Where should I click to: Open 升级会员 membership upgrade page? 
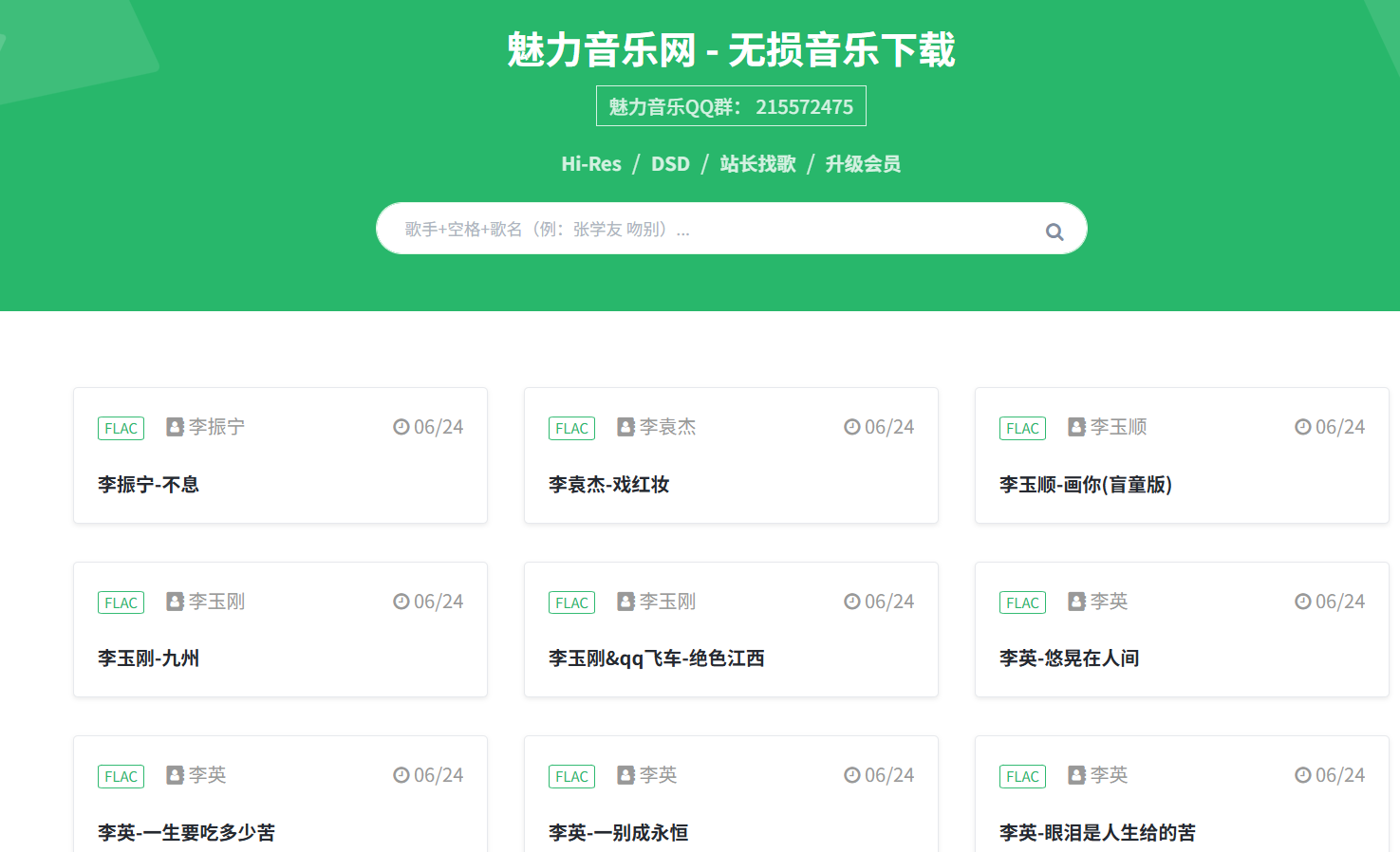(863, 164)
